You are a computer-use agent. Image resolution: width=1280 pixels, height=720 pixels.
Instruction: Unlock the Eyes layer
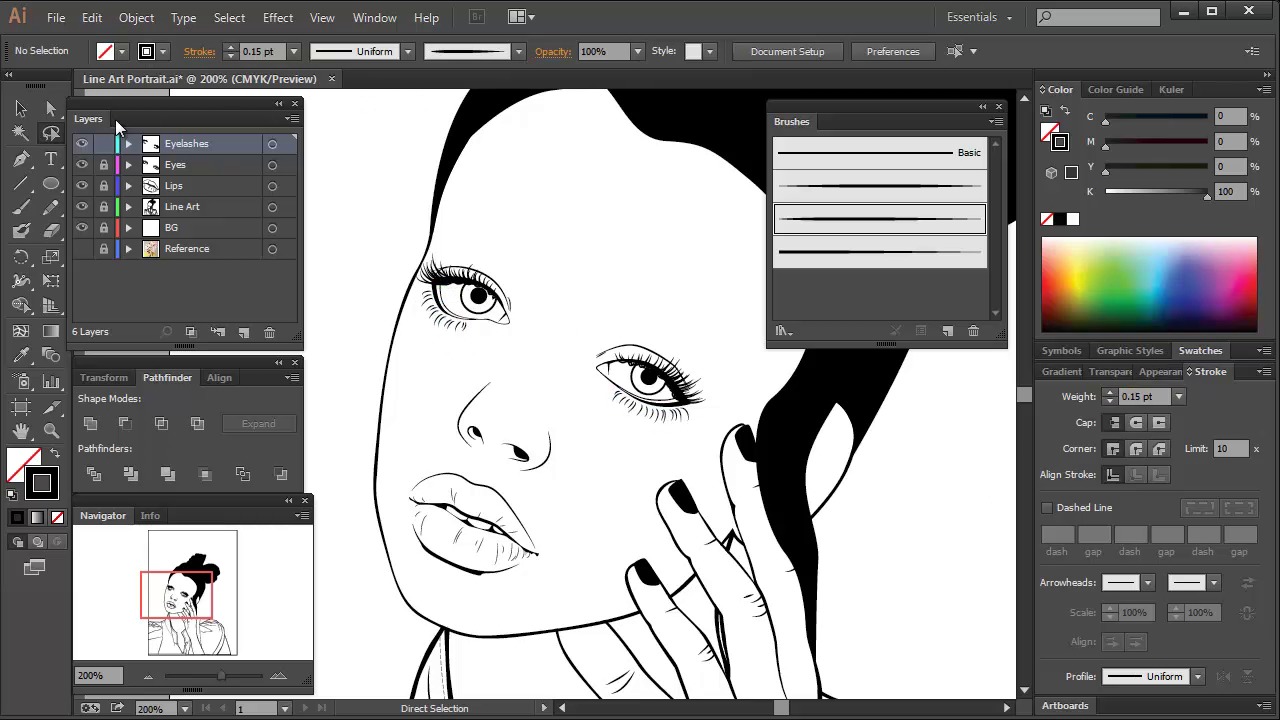[x=104, y=165]
